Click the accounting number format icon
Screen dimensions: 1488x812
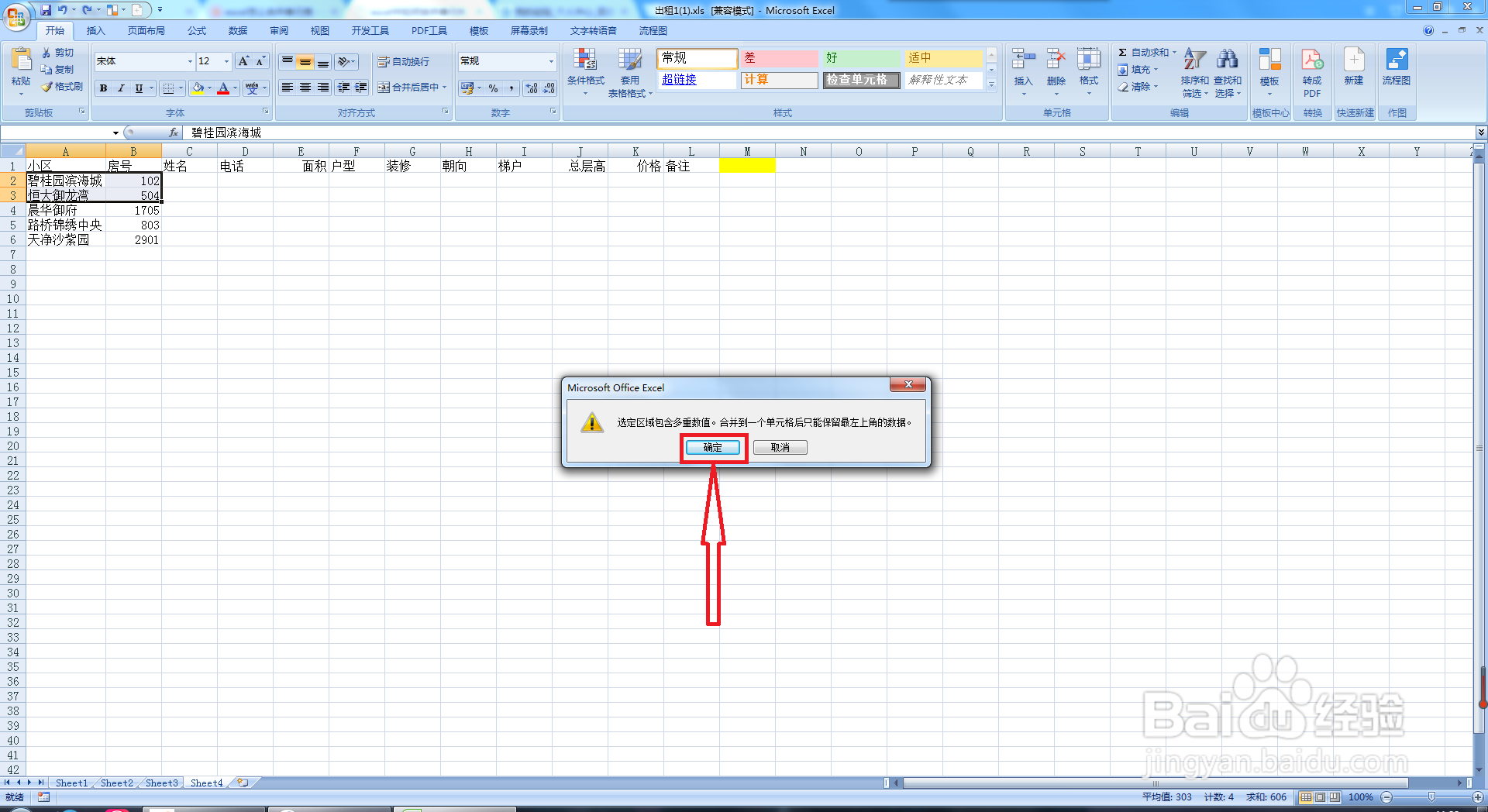pos(467,88)
